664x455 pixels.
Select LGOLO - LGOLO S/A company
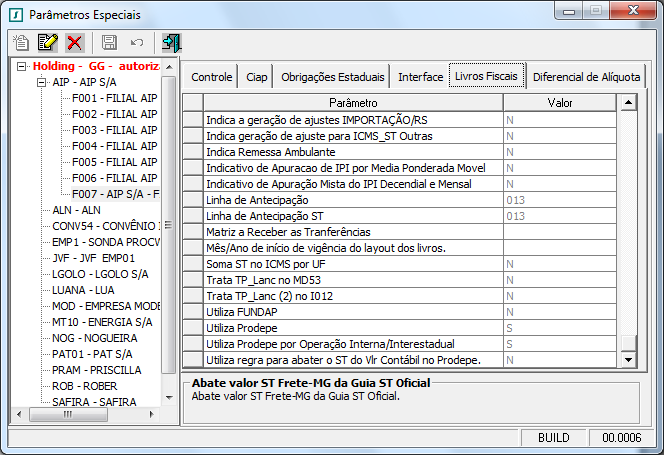100,274
